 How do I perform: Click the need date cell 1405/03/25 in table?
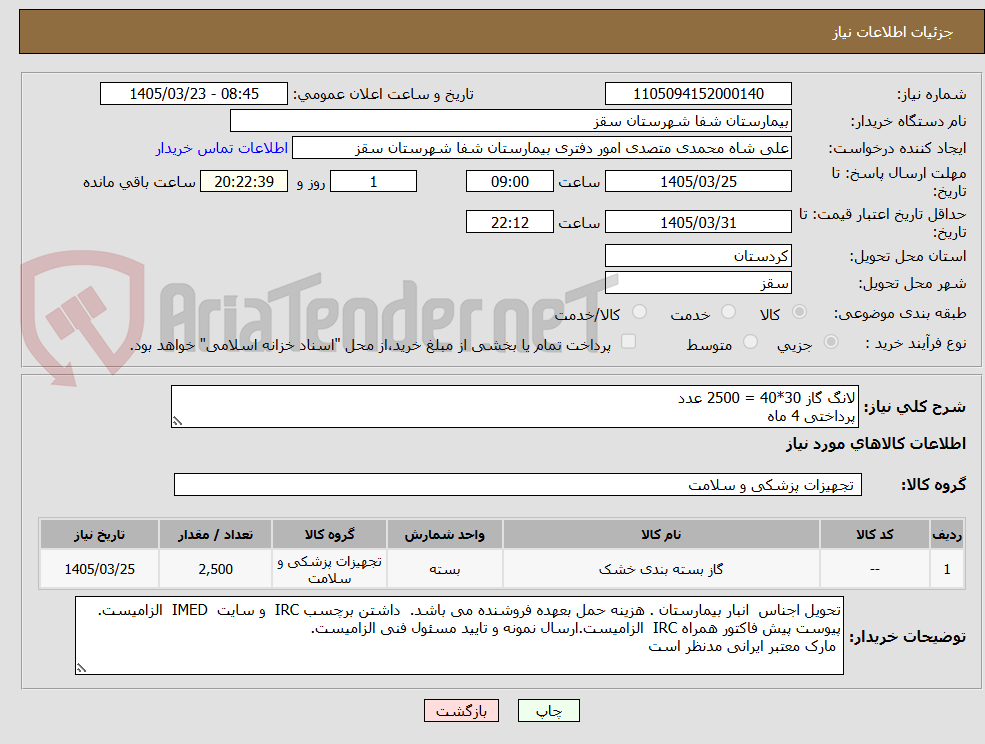(x=99, y=569)
